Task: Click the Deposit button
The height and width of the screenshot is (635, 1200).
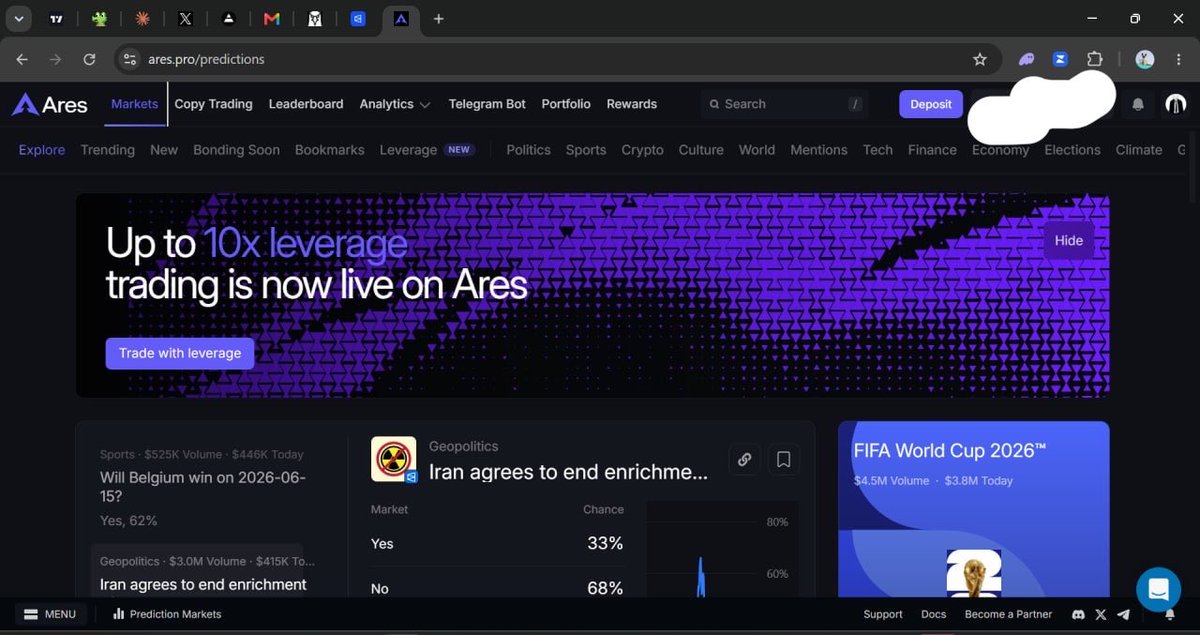Action: 931,104
